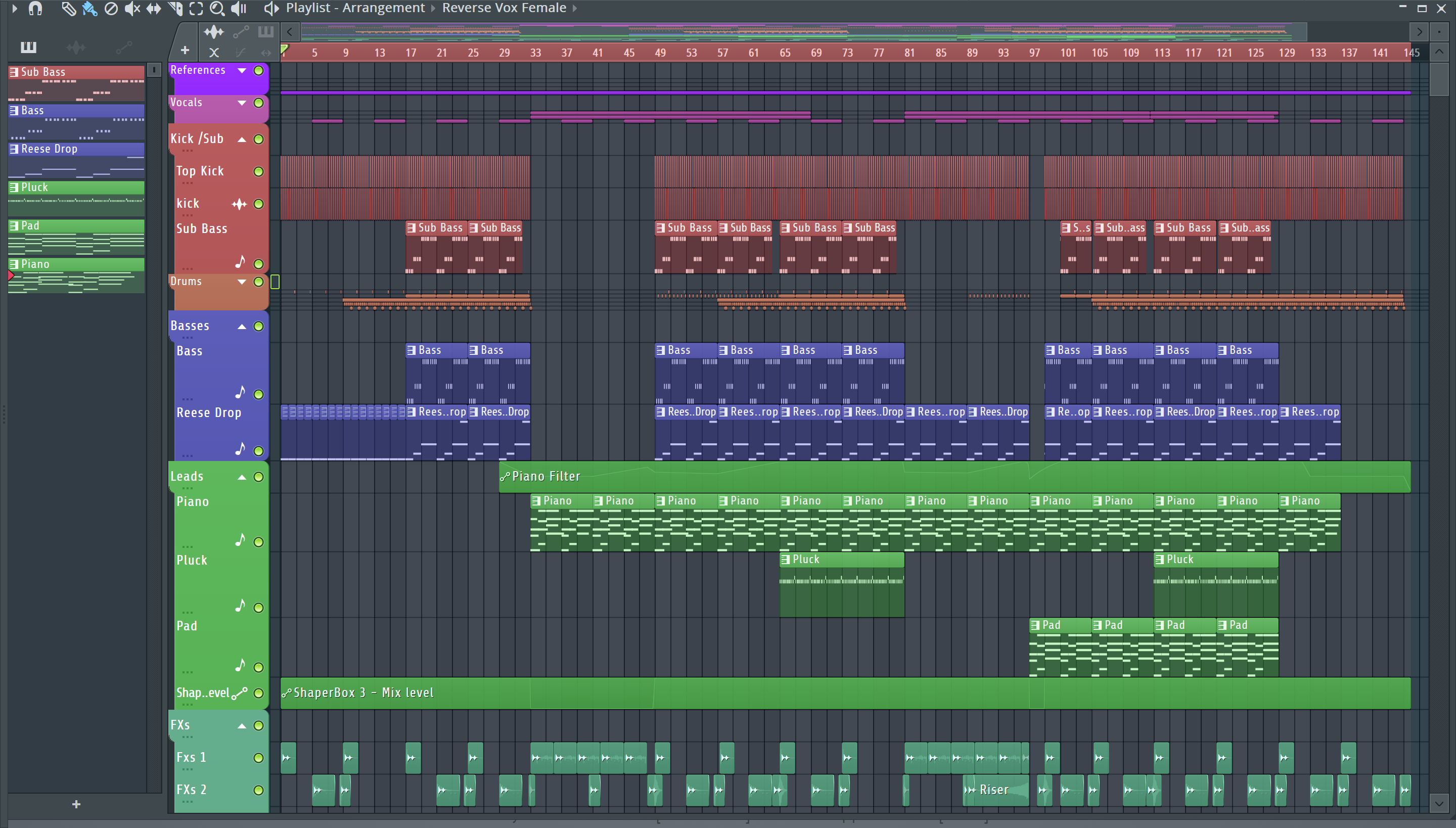The height and width of the screenshot is (828, 1456).
Task: Click the horizontal overview scrollbar
Action: pos(804,32)
